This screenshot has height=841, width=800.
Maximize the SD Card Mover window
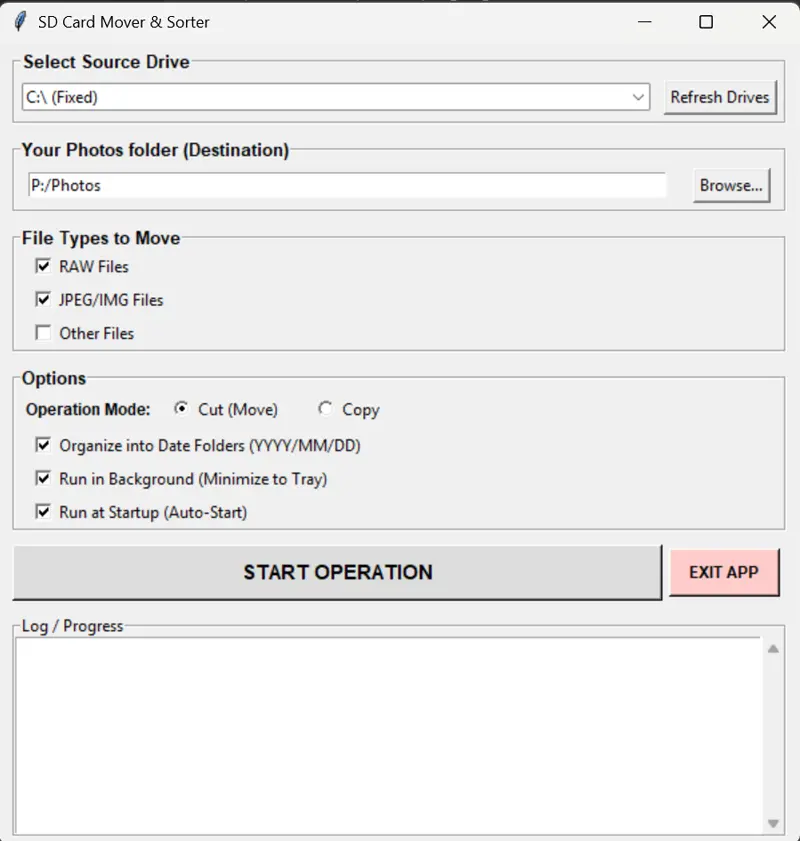pos(706,22)
